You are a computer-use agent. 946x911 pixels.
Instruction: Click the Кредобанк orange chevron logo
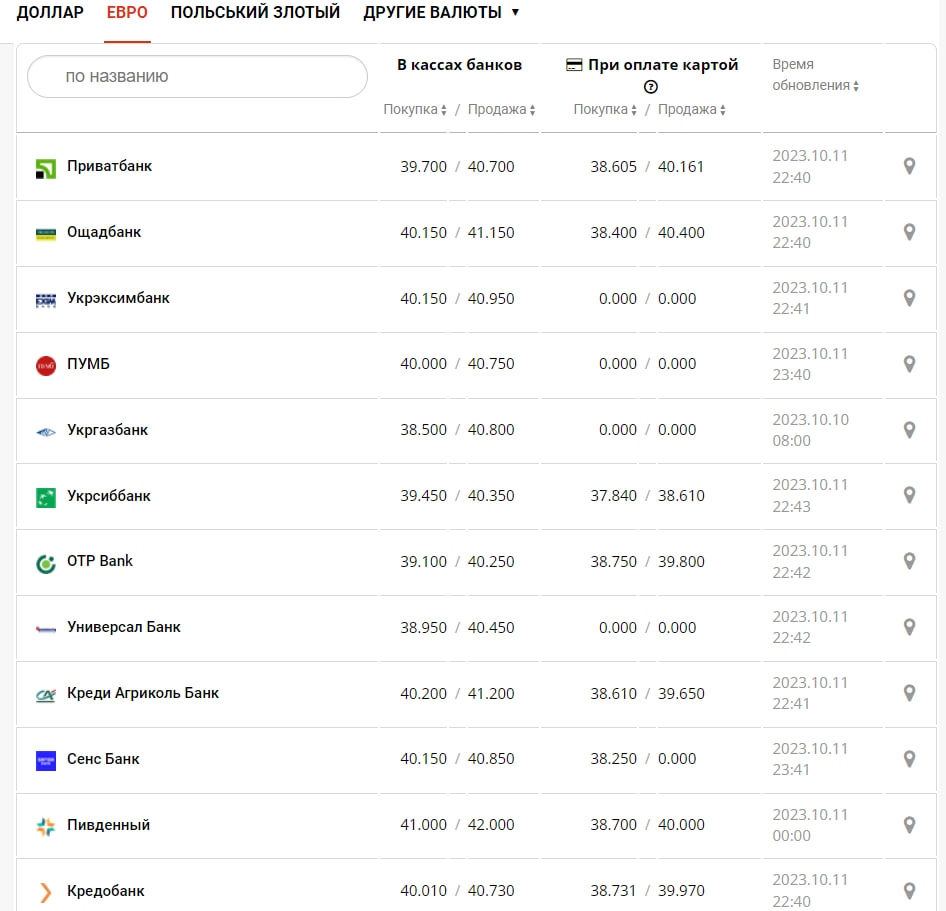click(46, 892)
